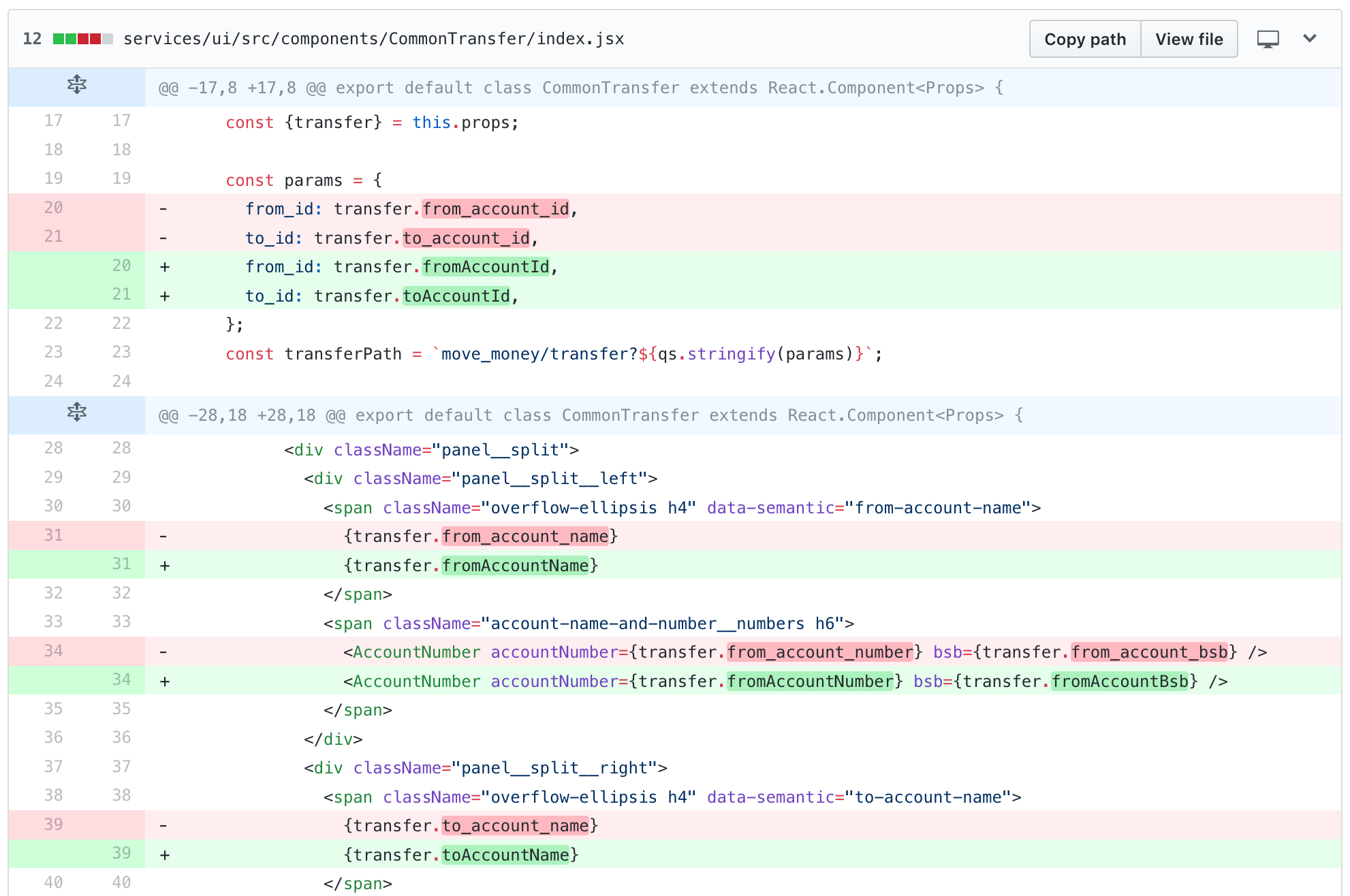Screen dimensions: 1350x896
Task: Click the account-name-and-number__numbers span line
Action: [589, 624]
